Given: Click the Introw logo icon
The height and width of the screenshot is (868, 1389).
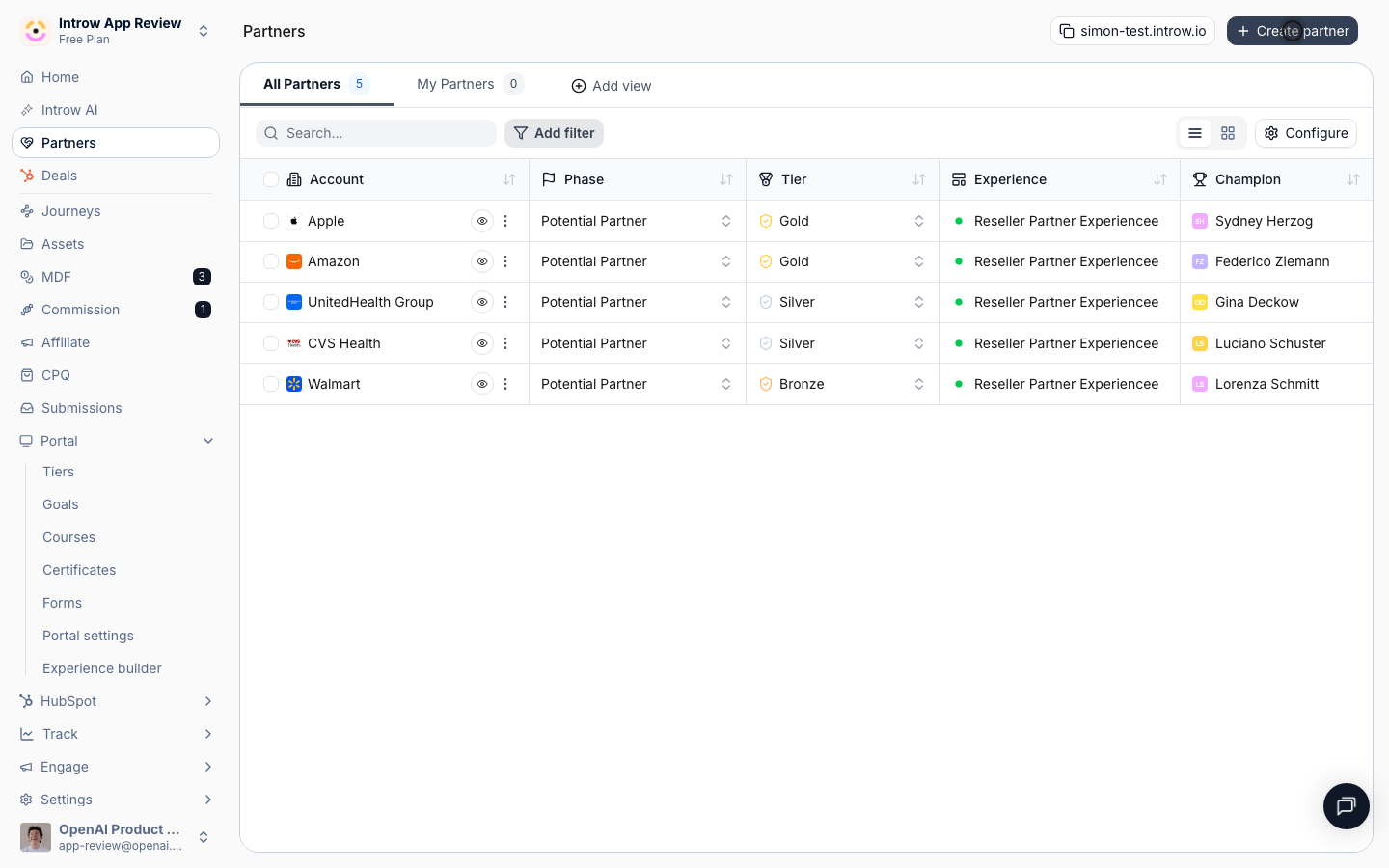Looking at the screenshot, I should click(x=36, y=31).
